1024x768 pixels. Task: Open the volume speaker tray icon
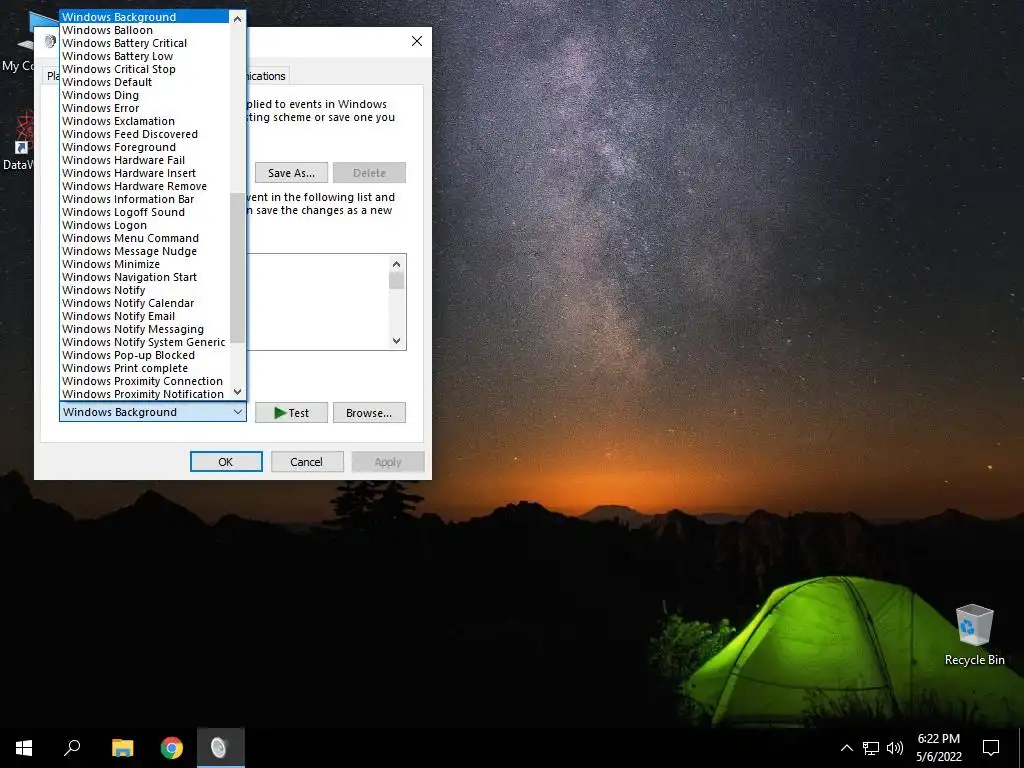[895, 748]
